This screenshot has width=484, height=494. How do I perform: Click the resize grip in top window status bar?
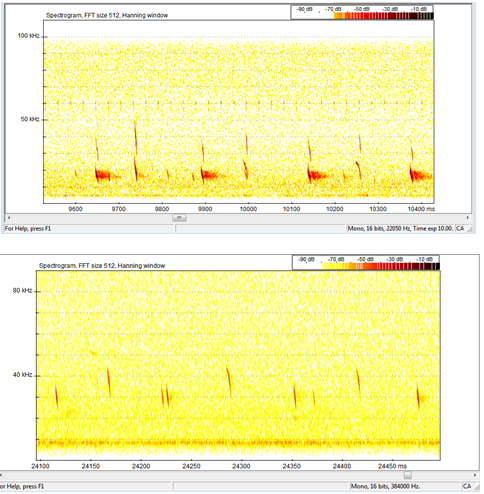(470, 229)
